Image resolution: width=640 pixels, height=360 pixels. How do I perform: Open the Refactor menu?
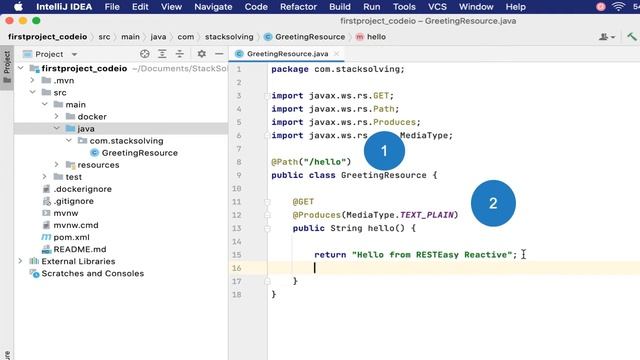coord(298,7)
